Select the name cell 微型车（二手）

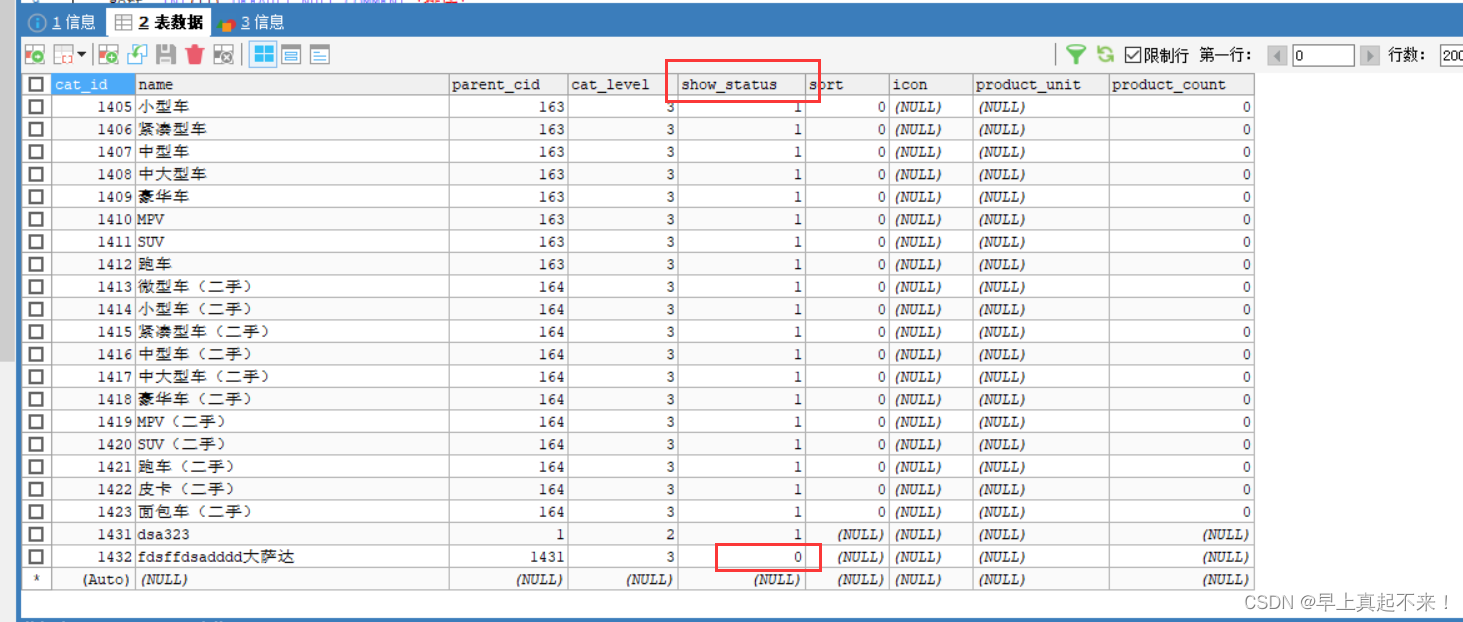coord(292,287)
